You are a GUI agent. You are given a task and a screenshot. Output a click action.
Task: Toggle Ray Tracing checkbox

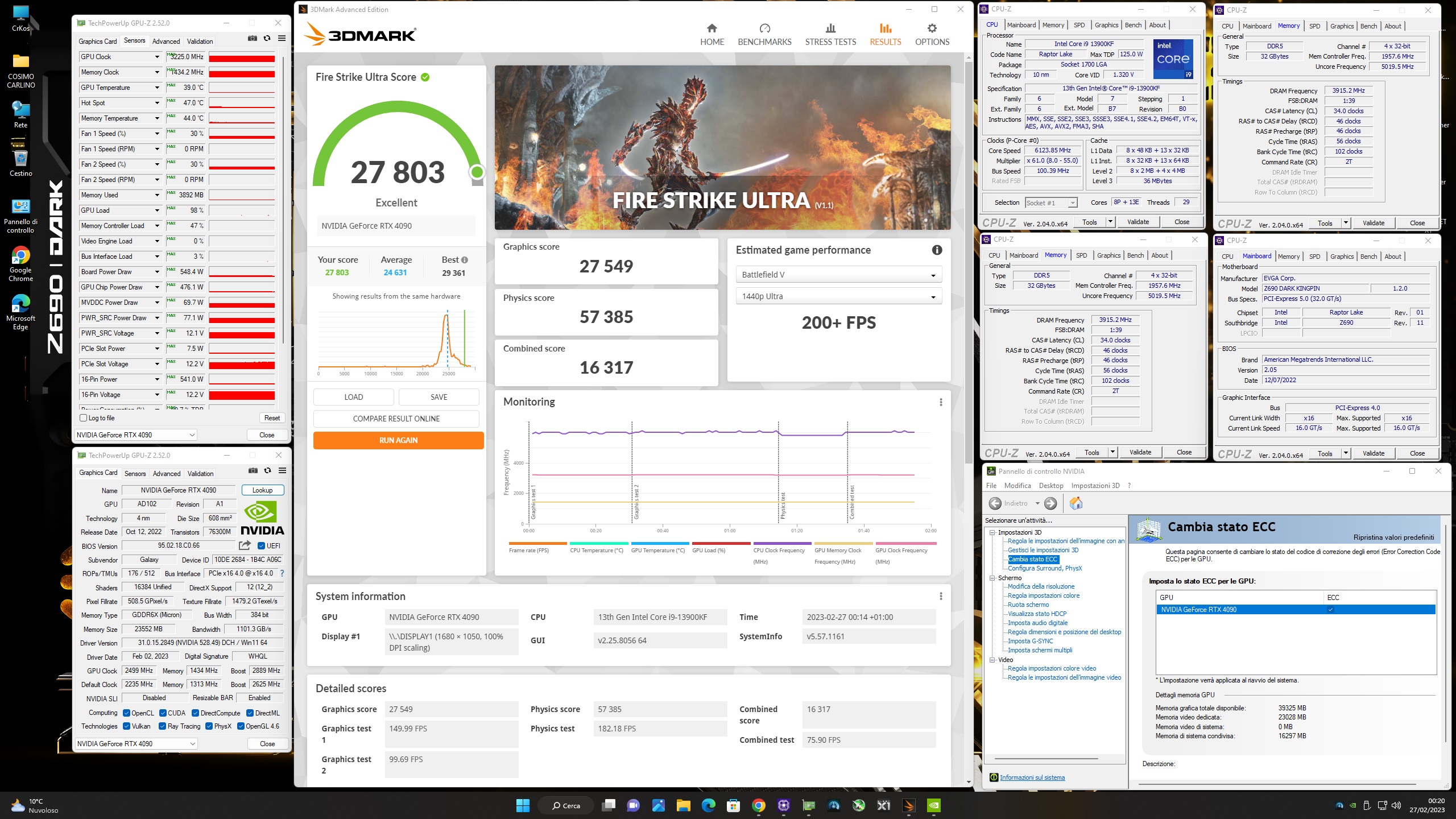click(x=162, y=726)
